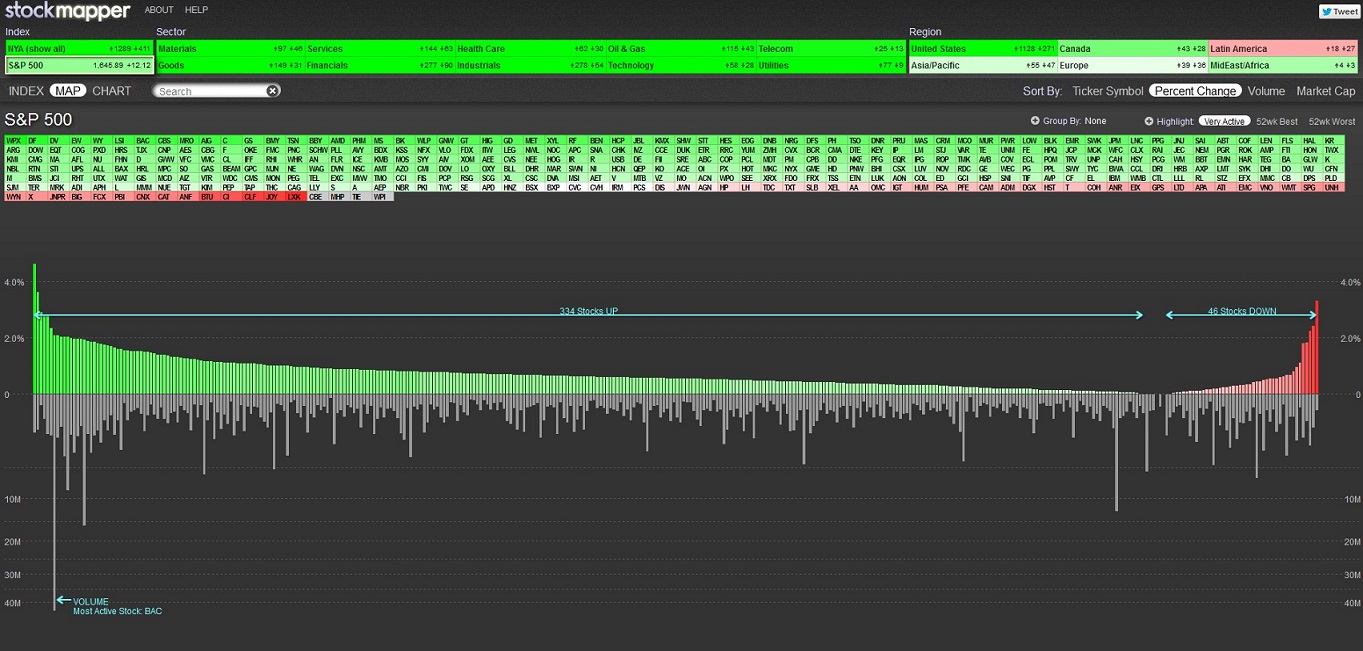
Task: Click the 'Most Active Stock: BAC' label
Action: click(117, 611)
